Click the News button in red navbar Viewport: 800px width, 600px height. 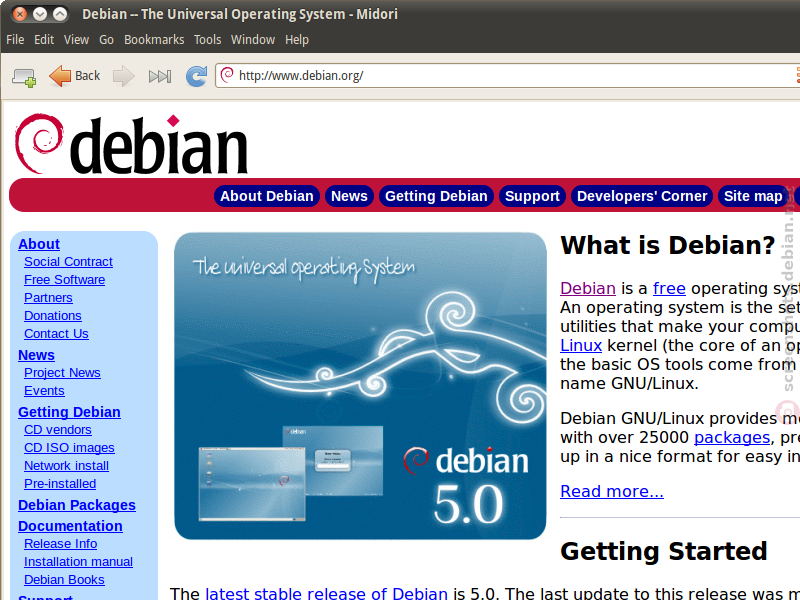tap(349, 196)
